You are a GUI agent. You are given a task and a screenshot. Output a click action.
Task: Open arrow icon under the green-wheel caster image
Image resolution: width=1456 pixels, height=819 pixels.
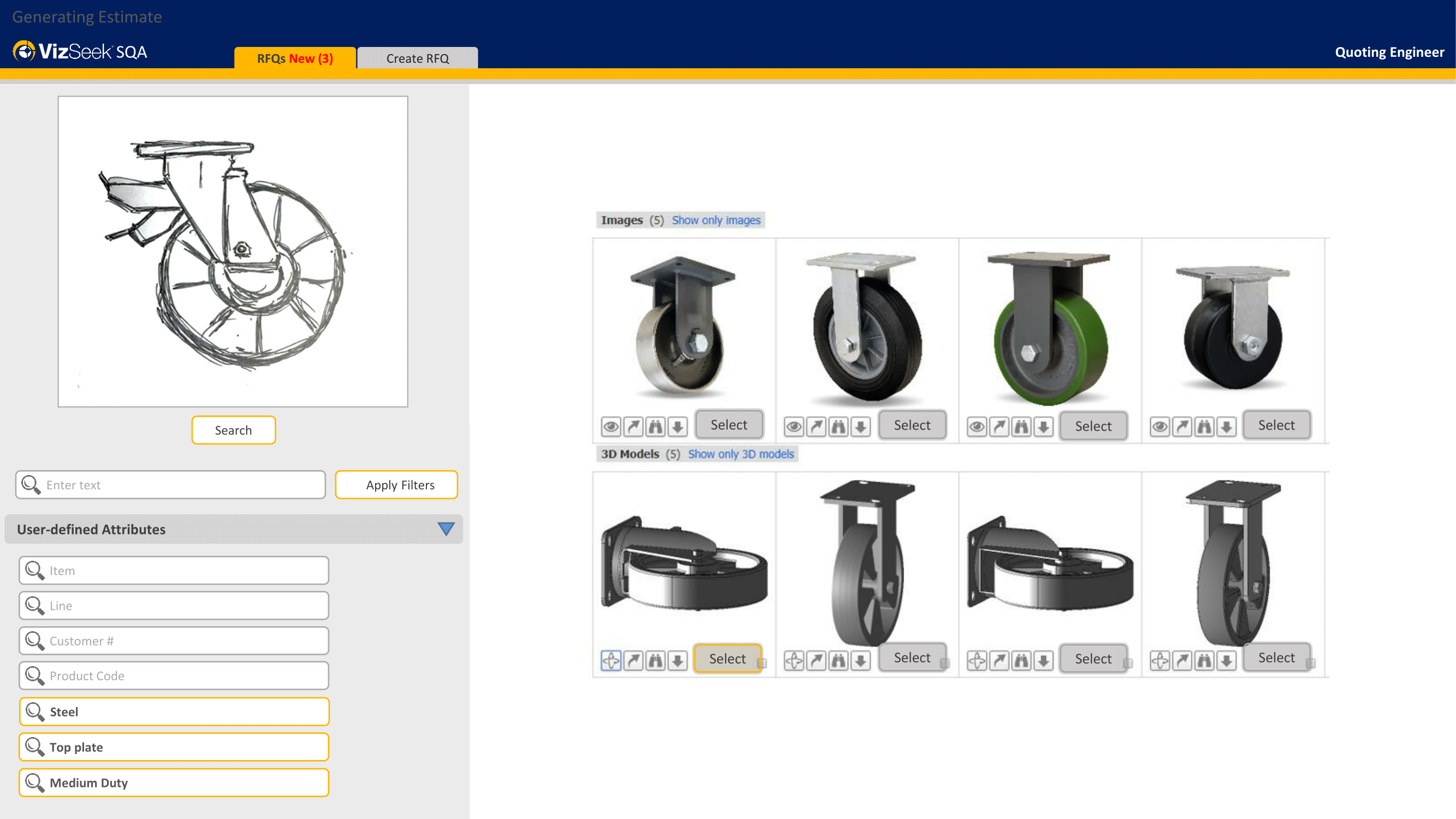tap(999, 426)
